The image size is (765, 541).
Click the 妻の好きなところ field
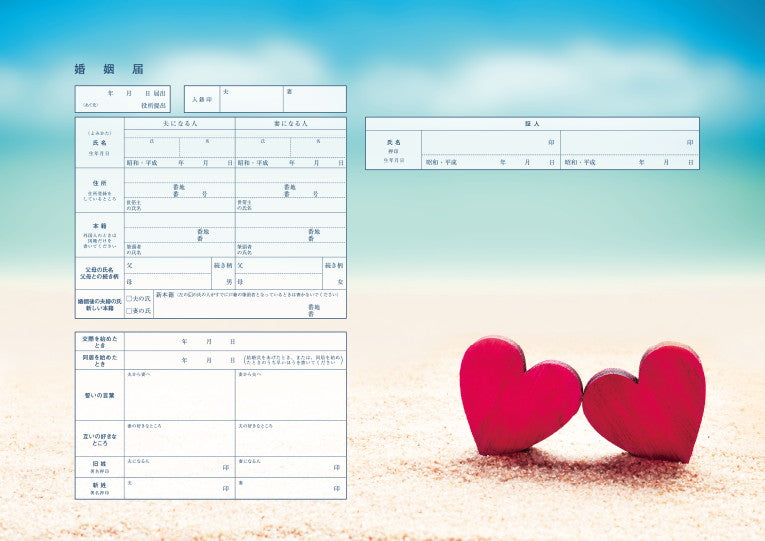point(180,440)
